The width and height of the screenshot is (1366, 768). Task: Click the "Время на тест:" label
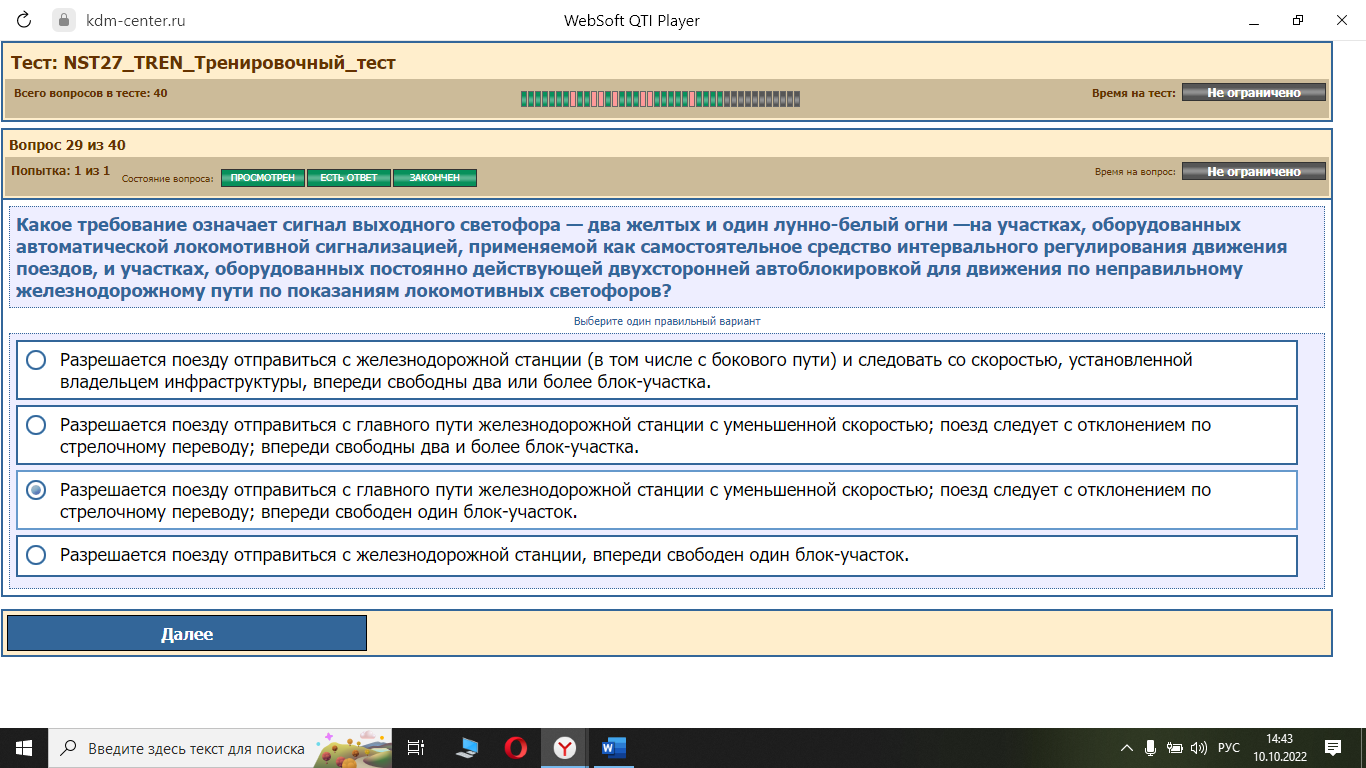point(1134,93)
